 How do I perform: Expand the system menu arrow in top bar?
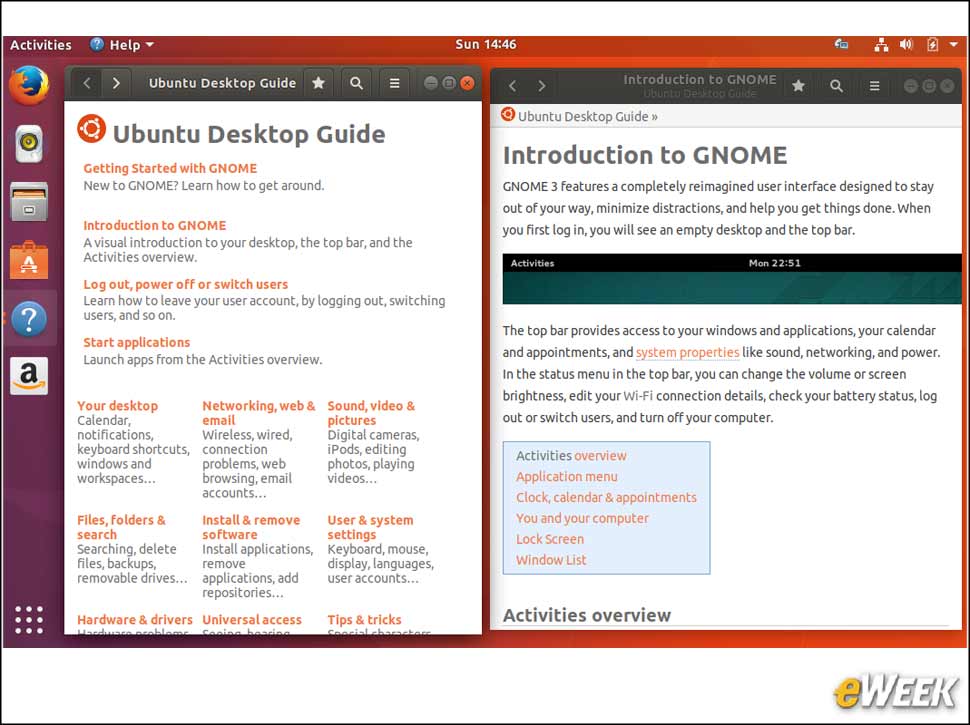[955, 45]
